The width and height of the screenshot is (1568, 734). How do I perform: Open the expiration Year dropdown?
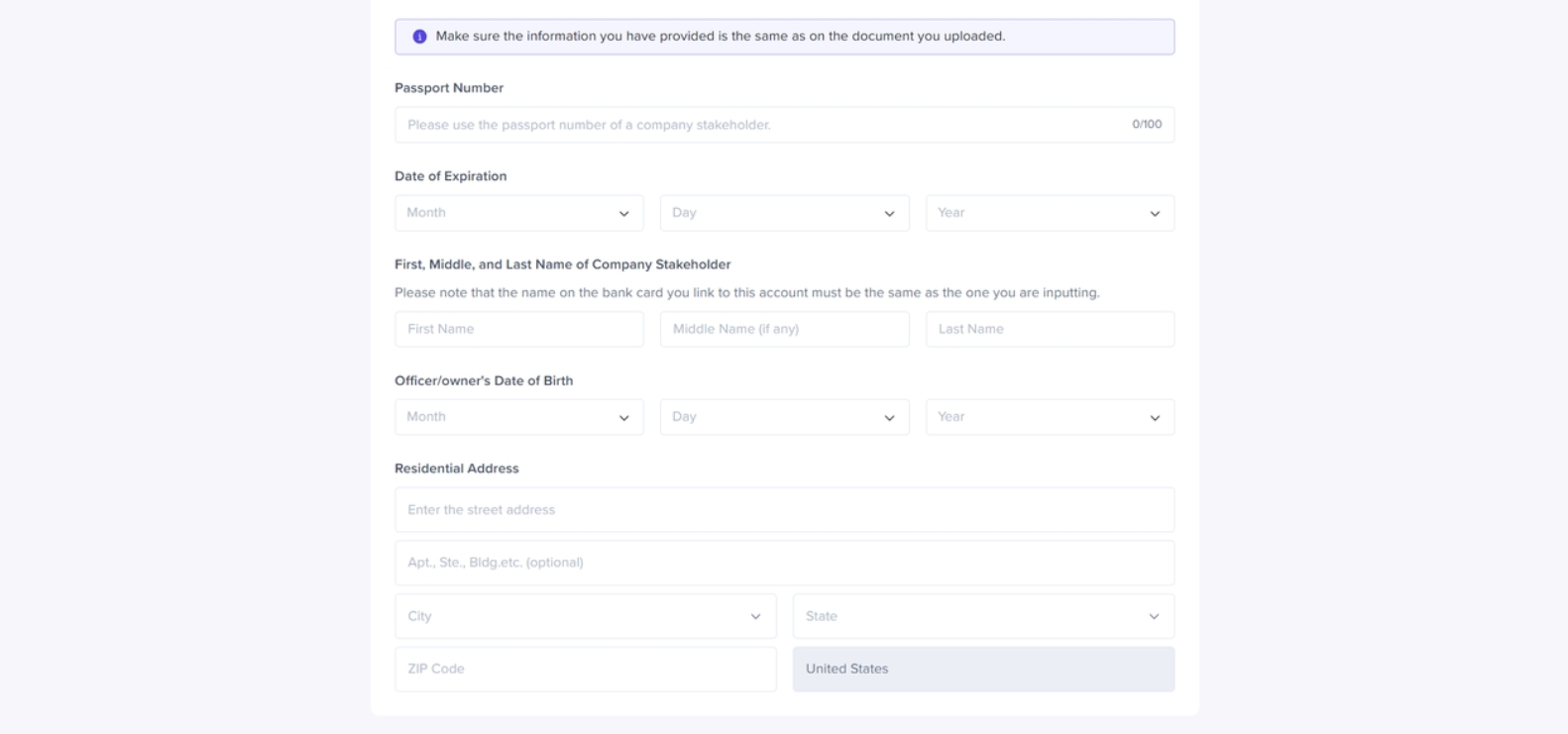[x=1049, y=213]
